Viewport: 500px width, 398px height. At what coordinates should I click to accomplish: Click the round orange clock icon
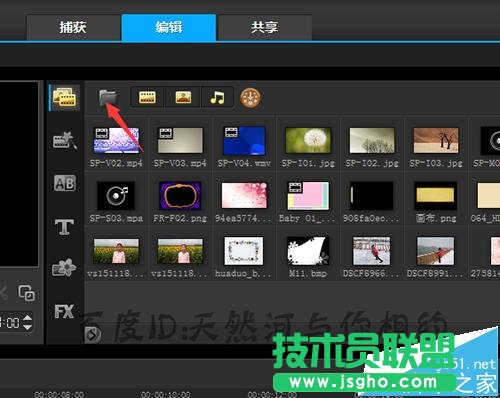pos(250,98)
